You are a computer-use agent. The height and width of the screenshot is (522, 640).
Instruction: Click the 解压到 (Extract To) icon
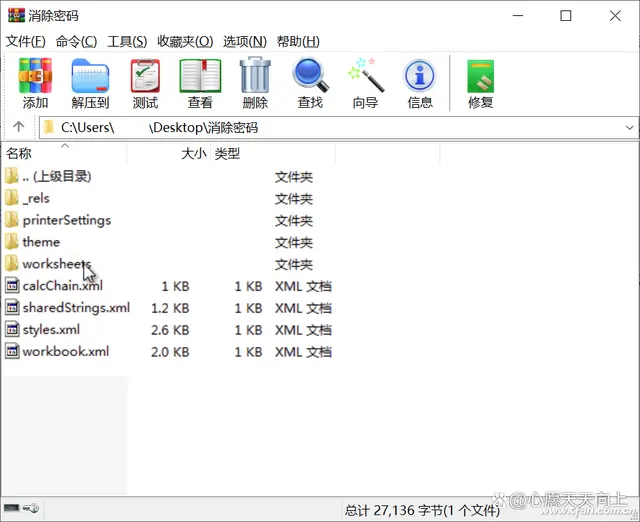(x=90, y=76)
